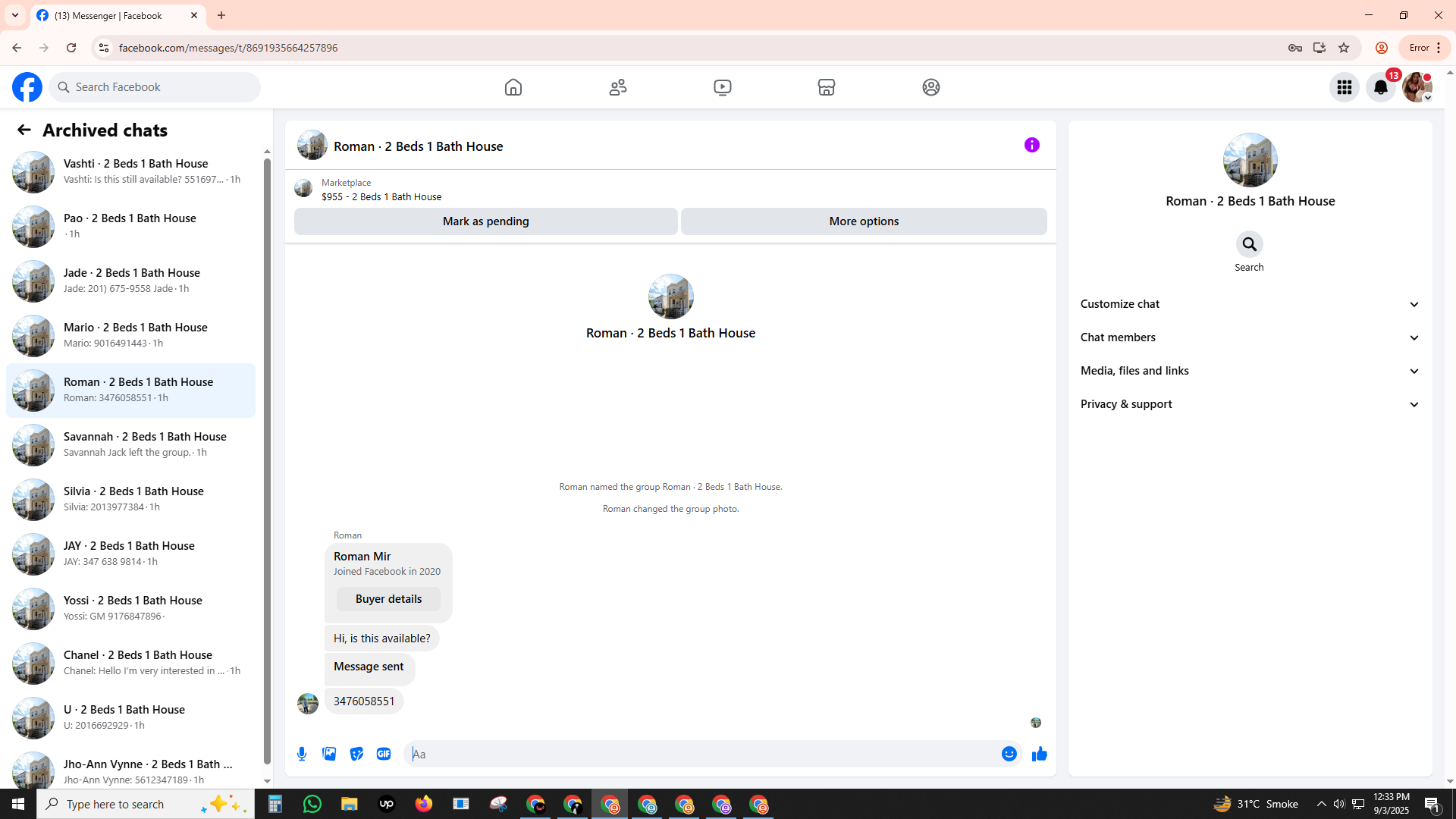Open Firefox from the taskbar

tap(423, 804)
